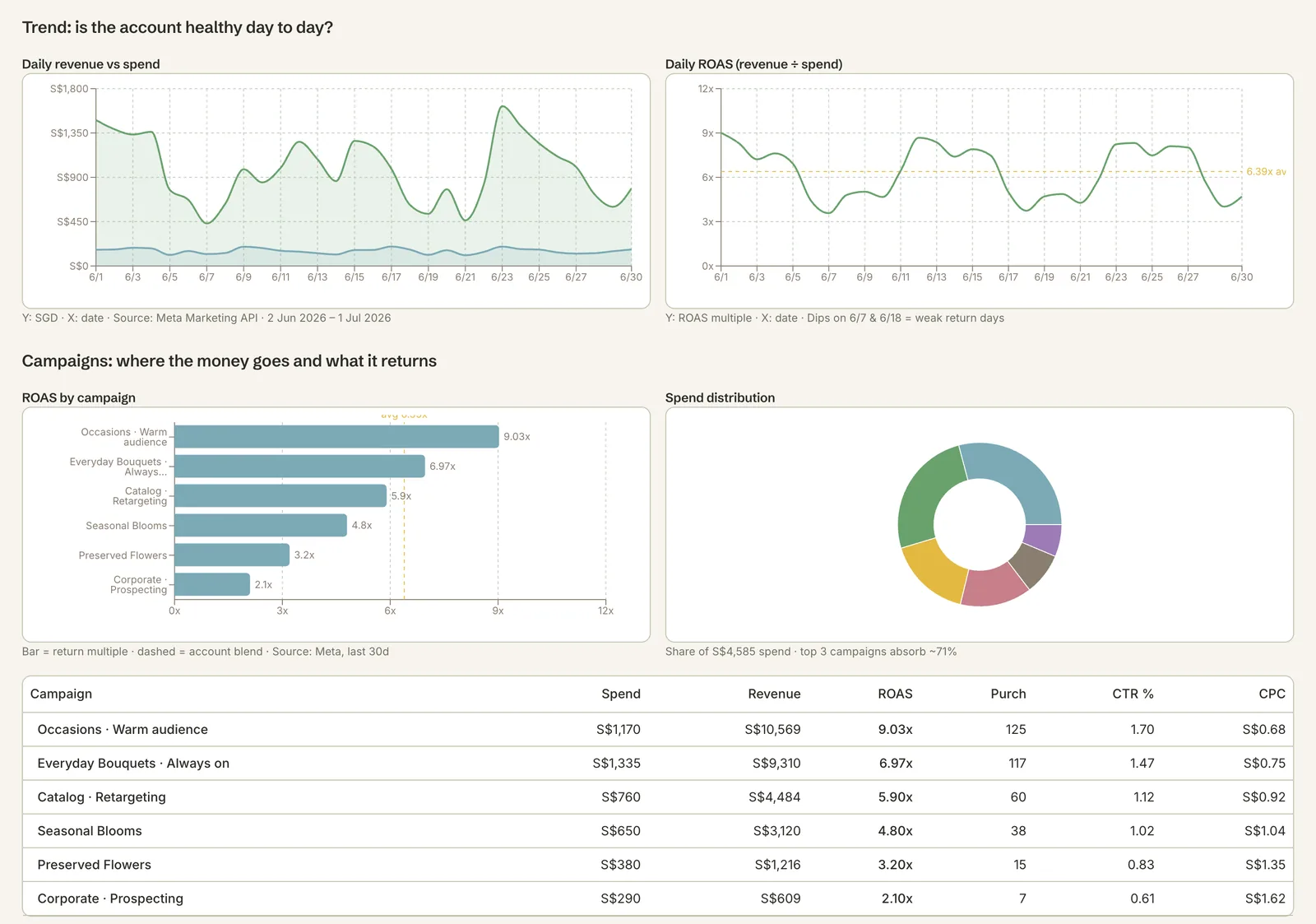Click the Spend distribution chart title
This screenshot has height=924, width=1316.
click(x=720, y=397)
